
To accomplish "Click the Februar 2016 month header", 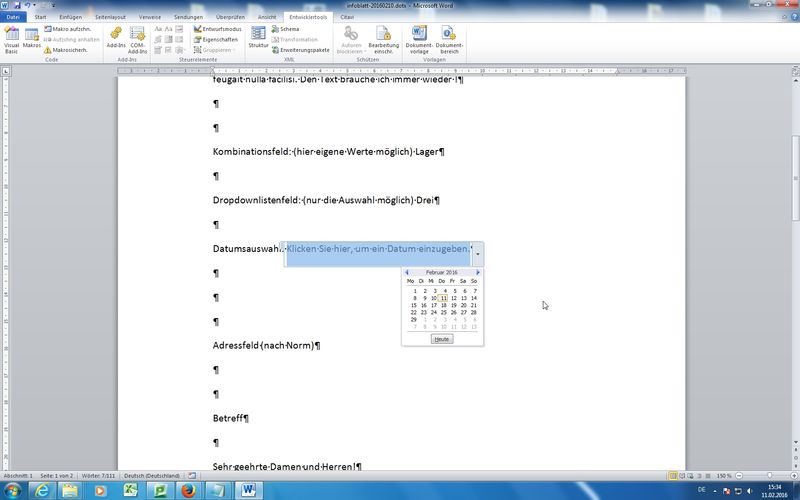I will [442, 272].
